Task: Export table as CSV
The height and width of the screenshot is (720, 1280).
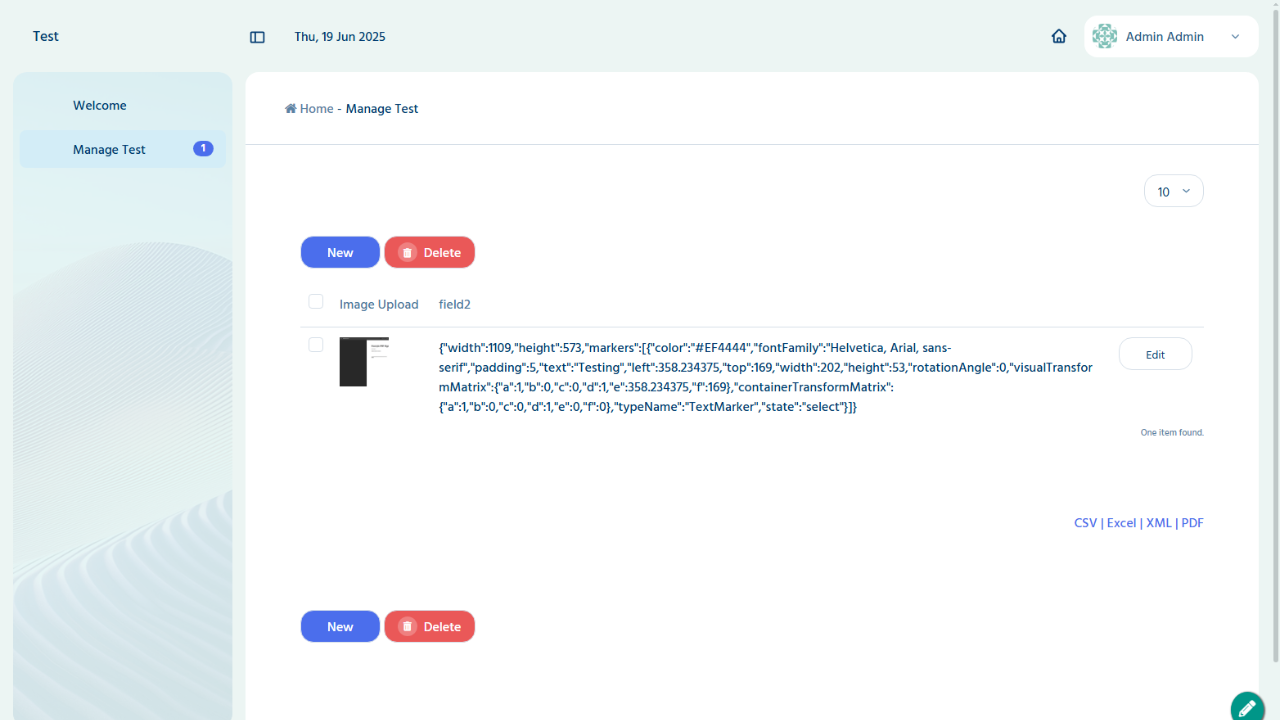Action: 1085,523
